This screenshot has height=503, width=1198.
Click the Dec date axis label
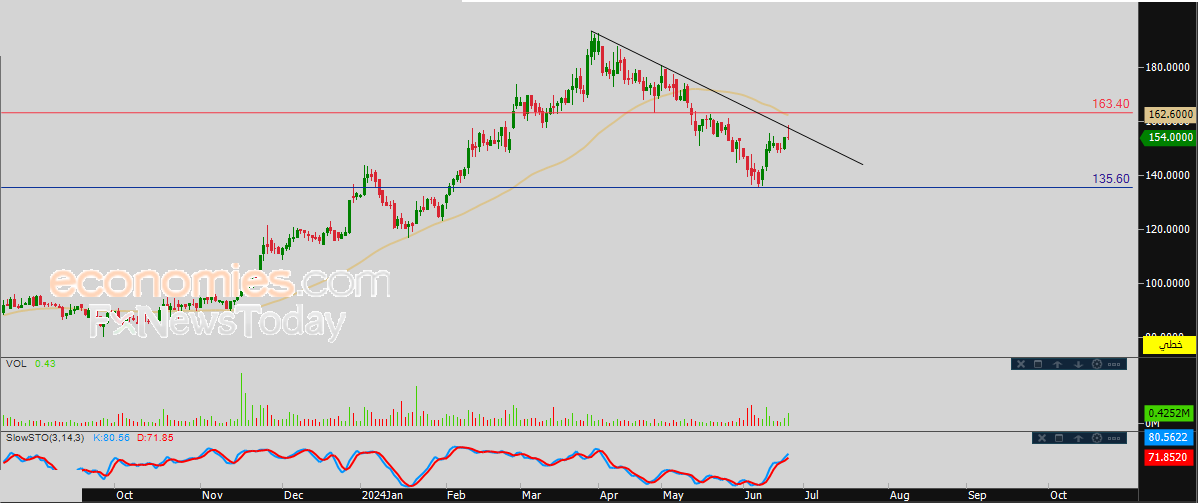[x=291, y=495]
